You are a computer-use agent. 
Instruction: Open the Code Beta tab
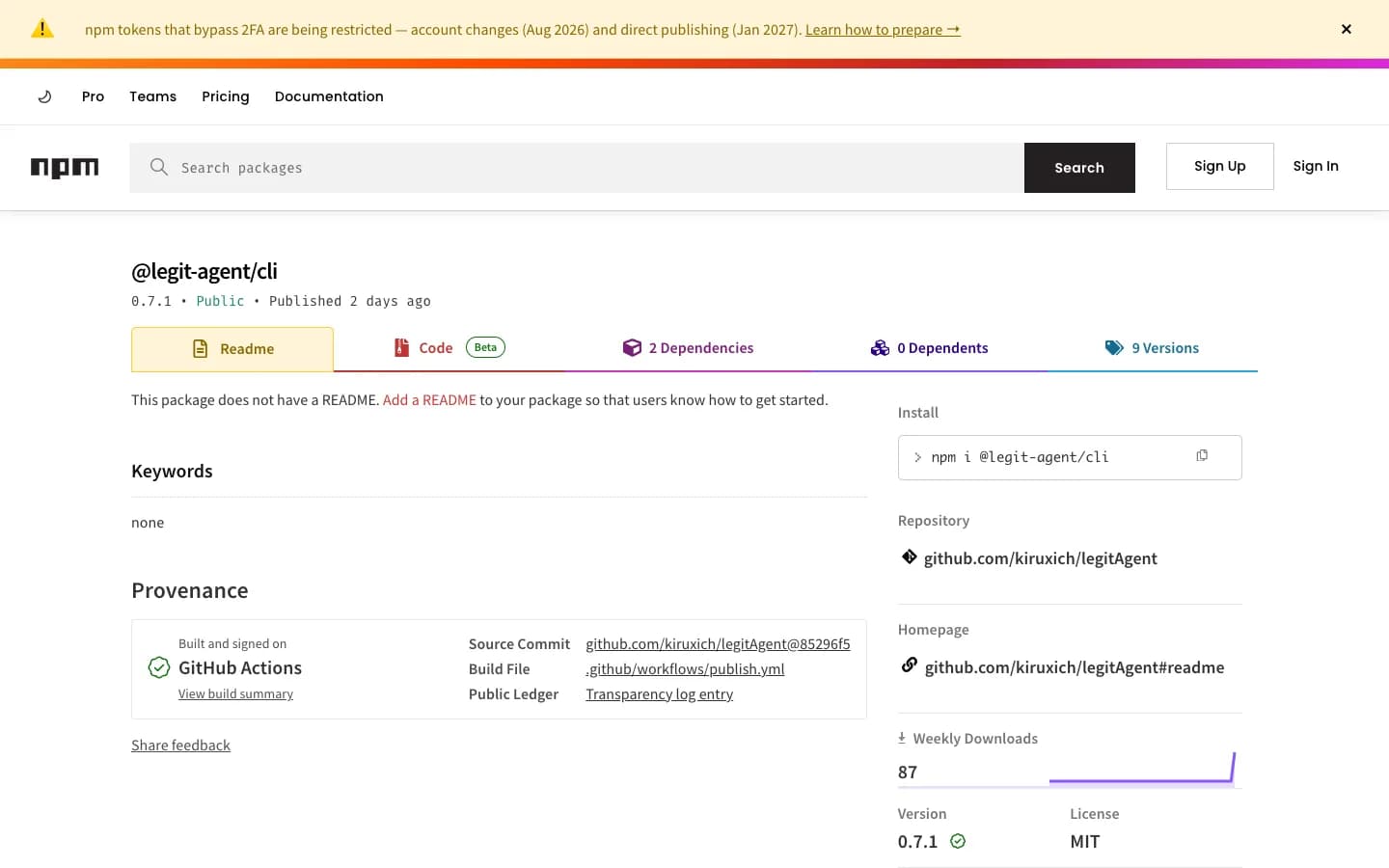(x=449, y=348)
